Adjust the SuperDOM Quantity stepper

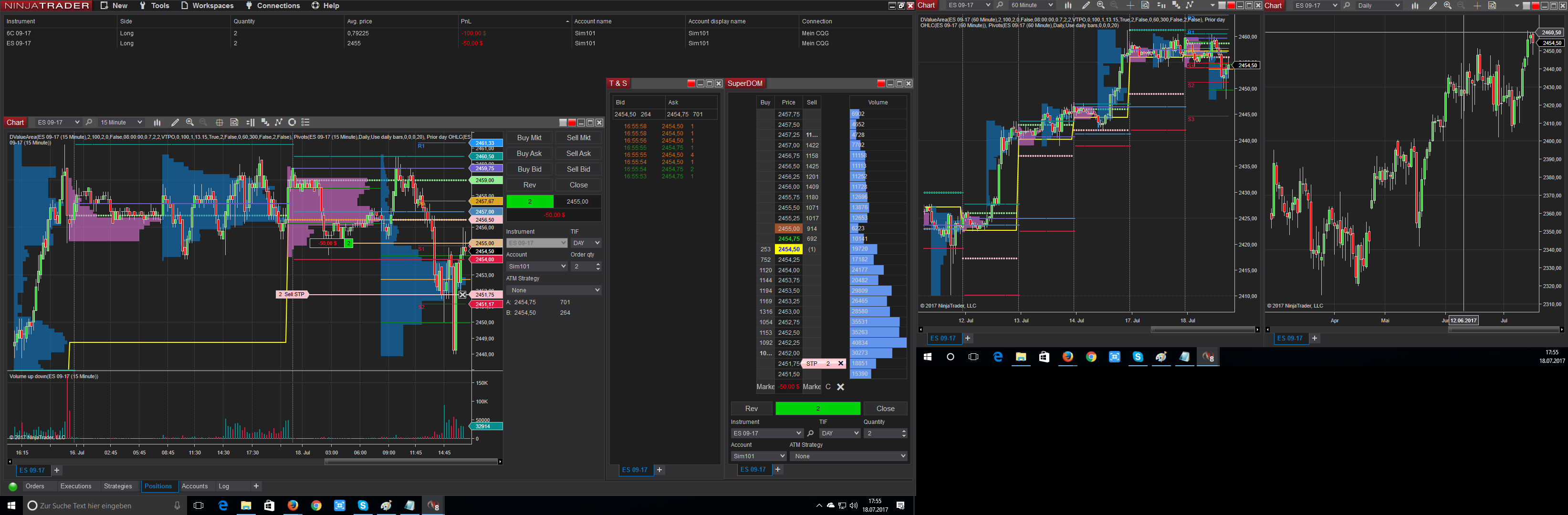click(904, 433)
